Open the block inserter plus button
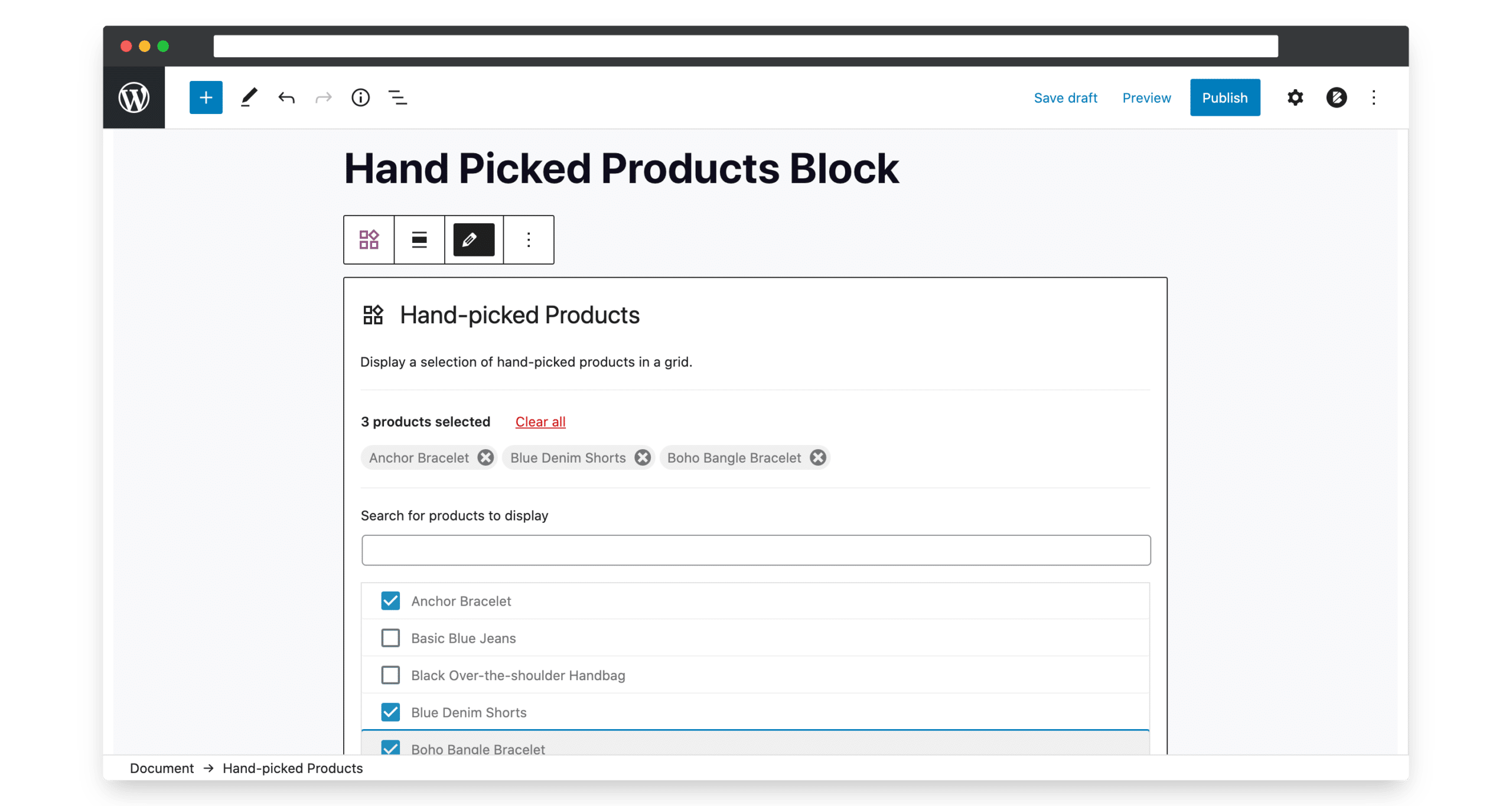 [206, 97]
